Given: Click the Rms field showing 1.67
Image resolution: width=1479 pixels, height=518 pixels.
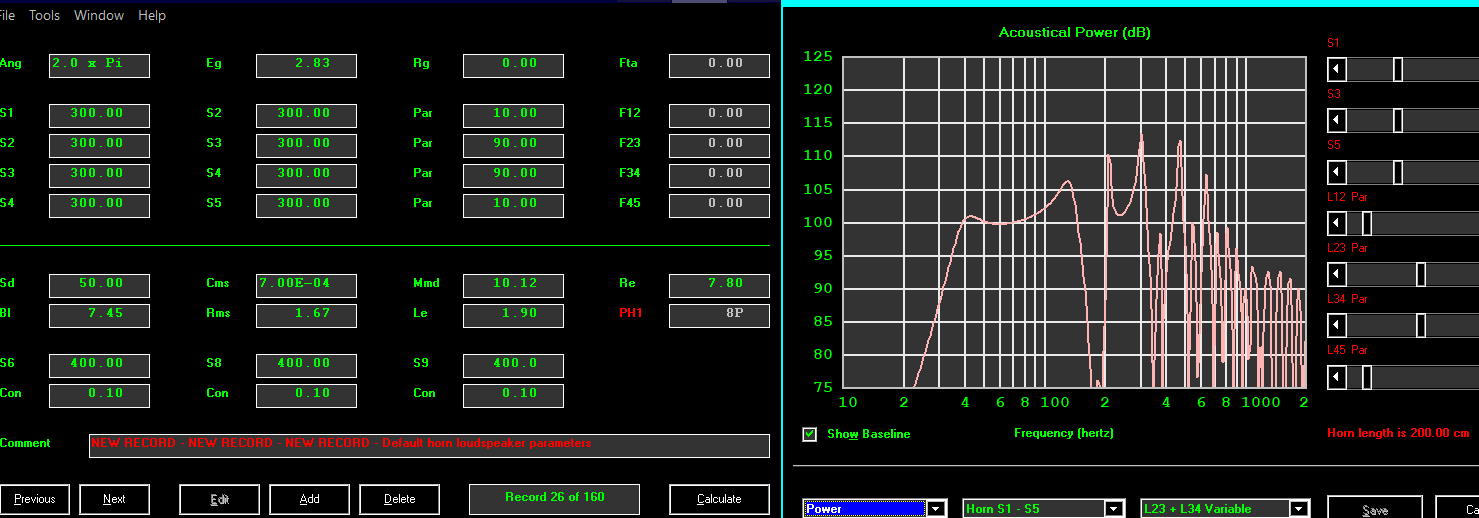Looking at the screenshot, I should [306, 316].
